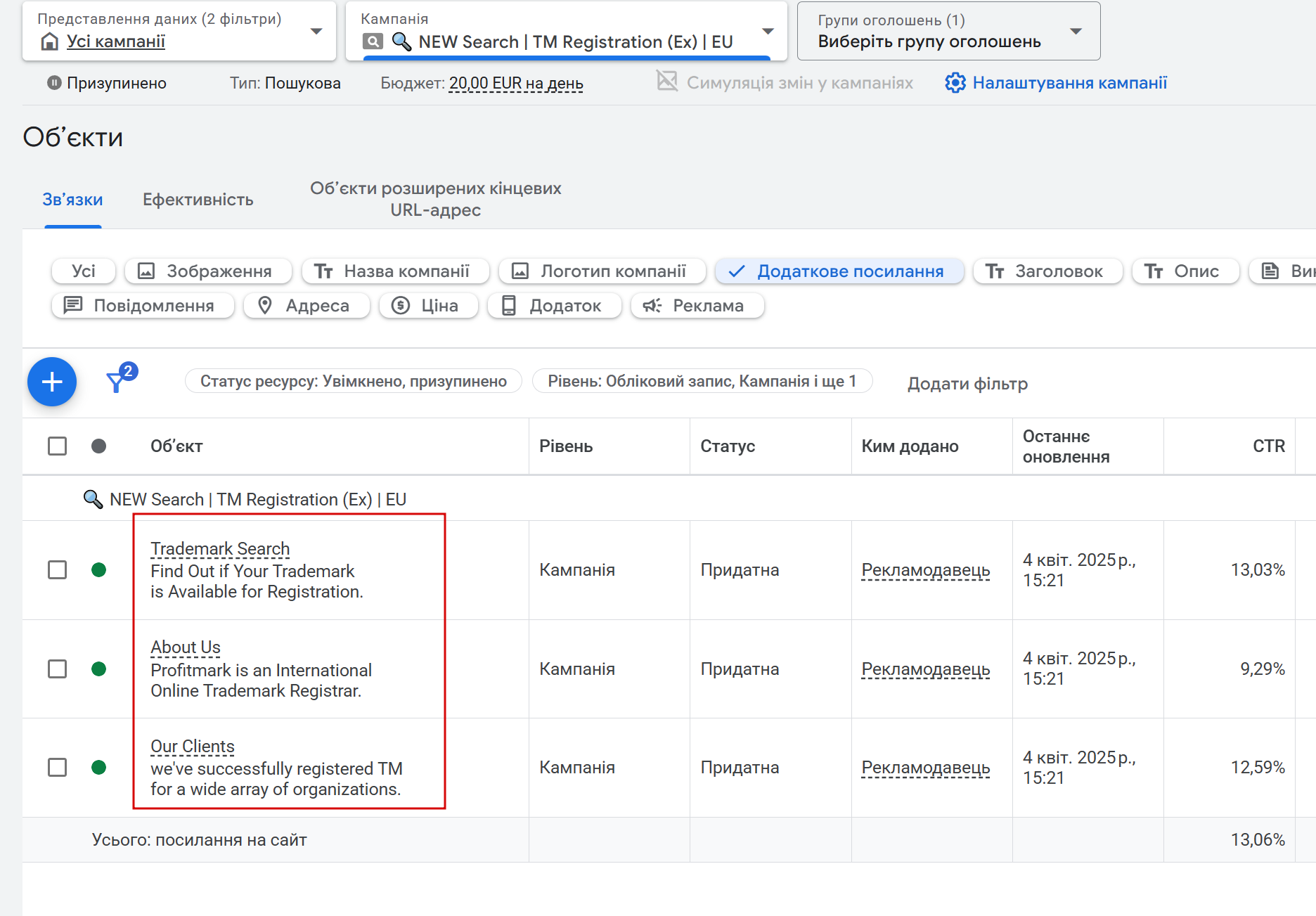Tick the About Us row checkbox

tap(58, 669)
